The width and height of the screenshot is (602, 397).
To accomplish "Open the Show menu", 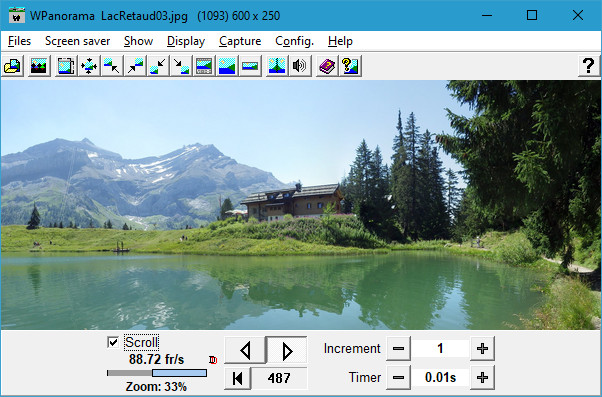I will pos(139,41).
